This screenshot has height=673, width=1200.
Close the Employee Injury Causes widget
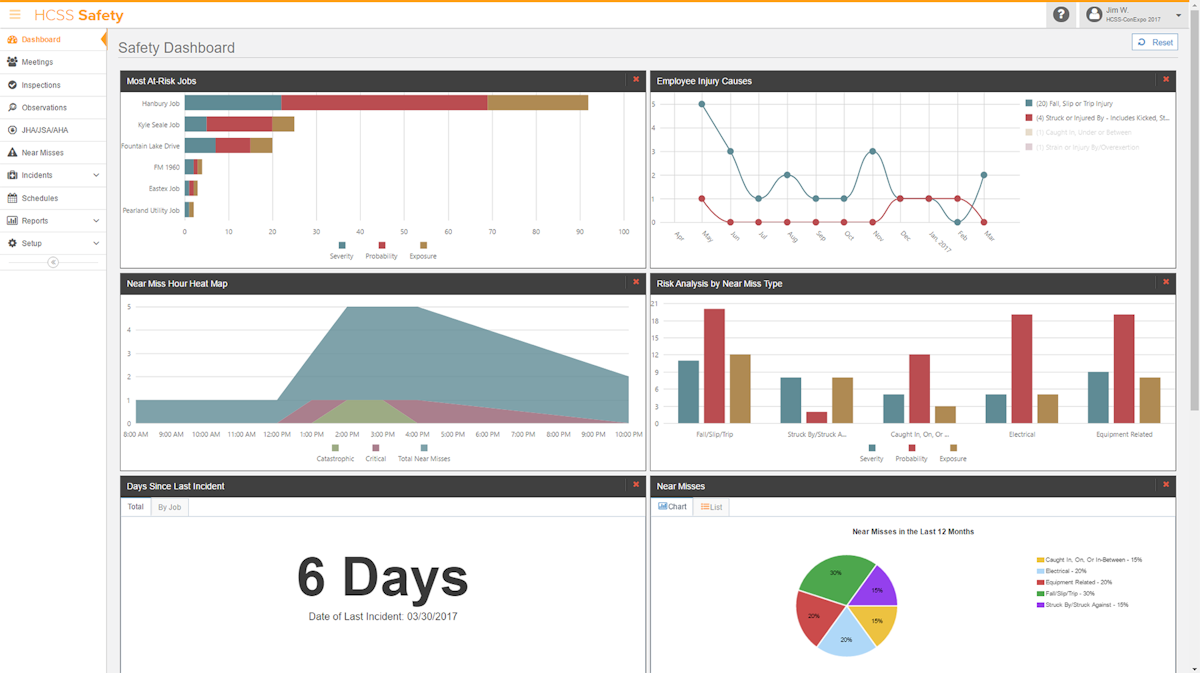pos(1165,80)
